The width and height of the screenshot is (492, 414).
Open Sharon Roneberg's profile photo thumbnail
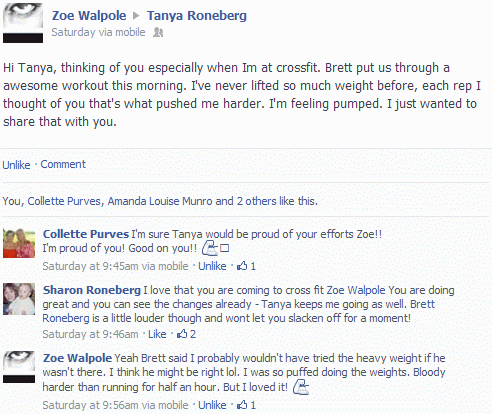point(19,299)
